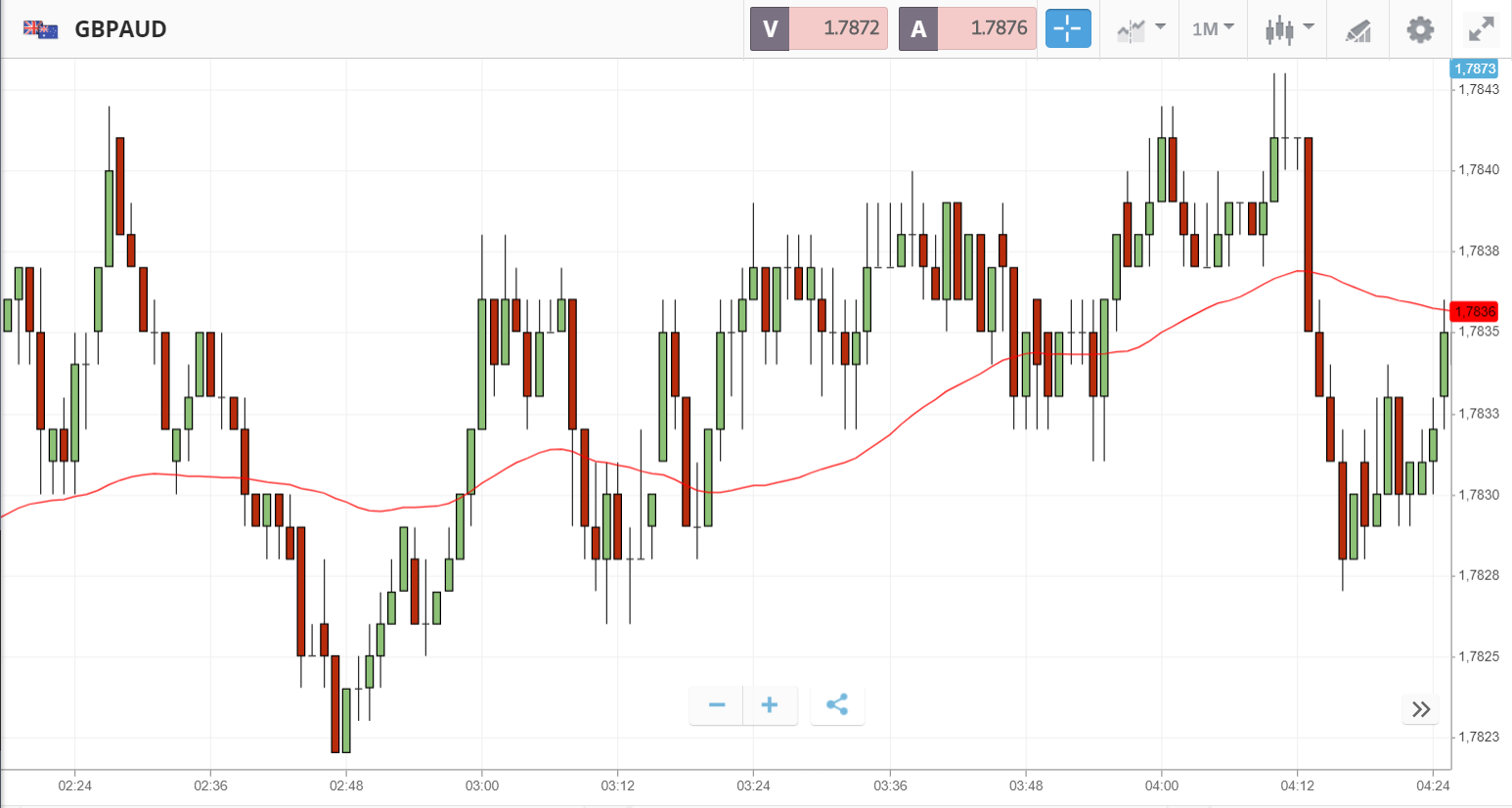Click the 03:00 time axis label

[481, 786]
